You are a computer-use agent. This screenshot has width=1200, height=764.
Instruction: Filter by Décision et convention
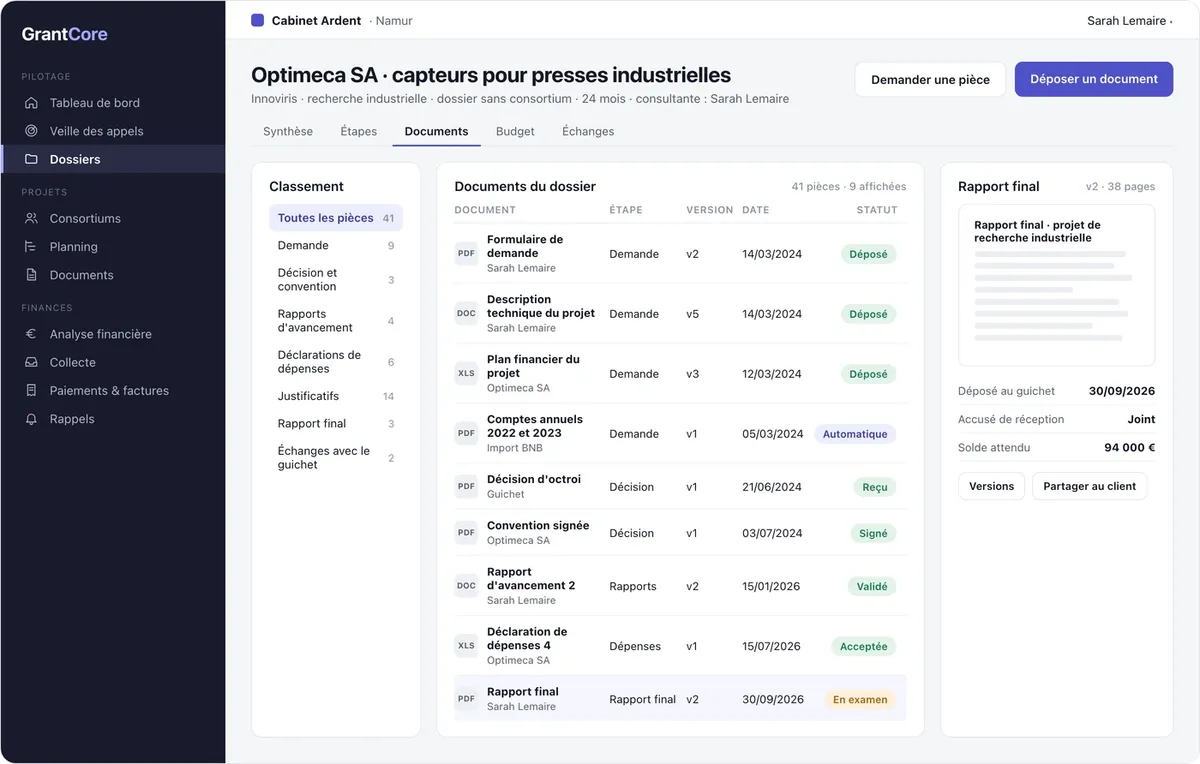click(336, 279)
